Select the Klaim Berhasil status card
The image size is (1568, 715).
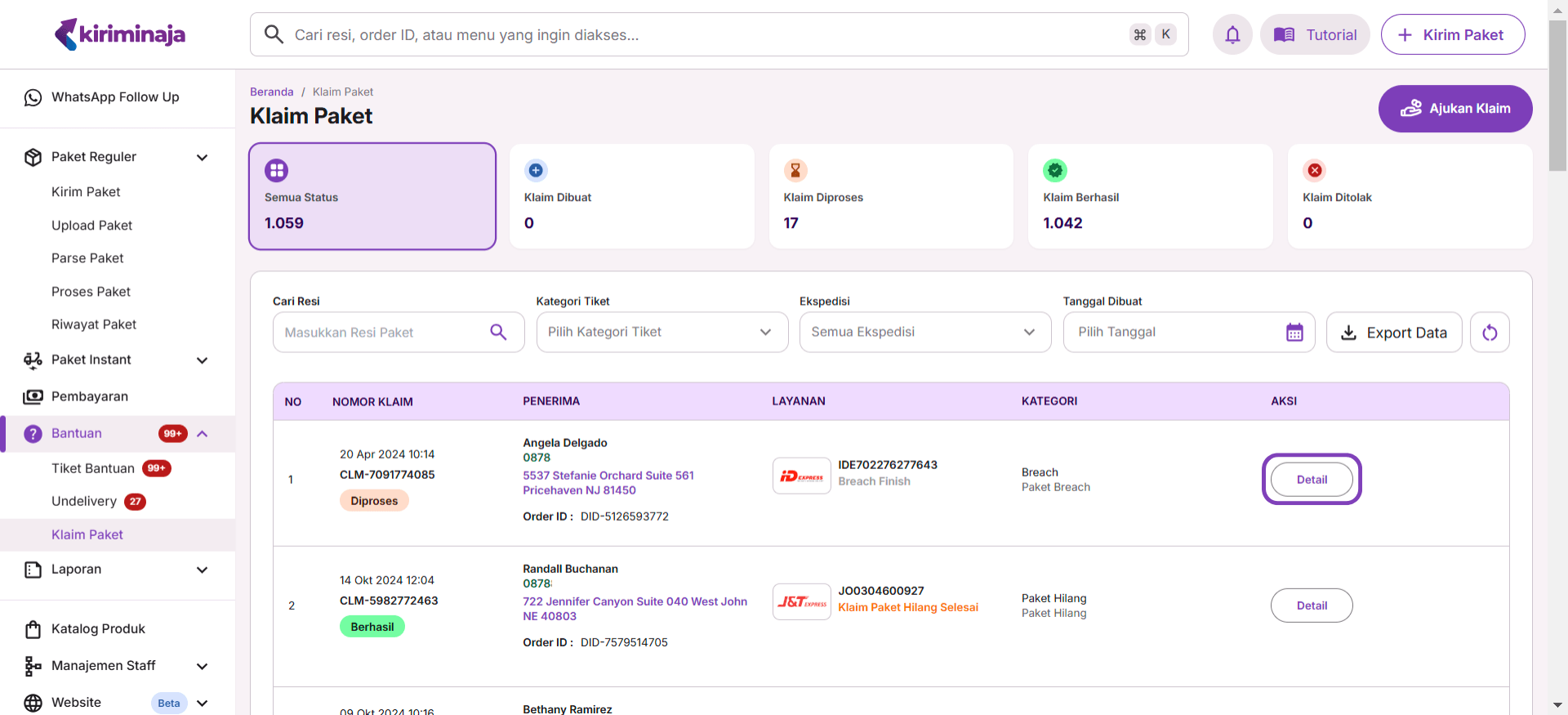point(1150,197)
